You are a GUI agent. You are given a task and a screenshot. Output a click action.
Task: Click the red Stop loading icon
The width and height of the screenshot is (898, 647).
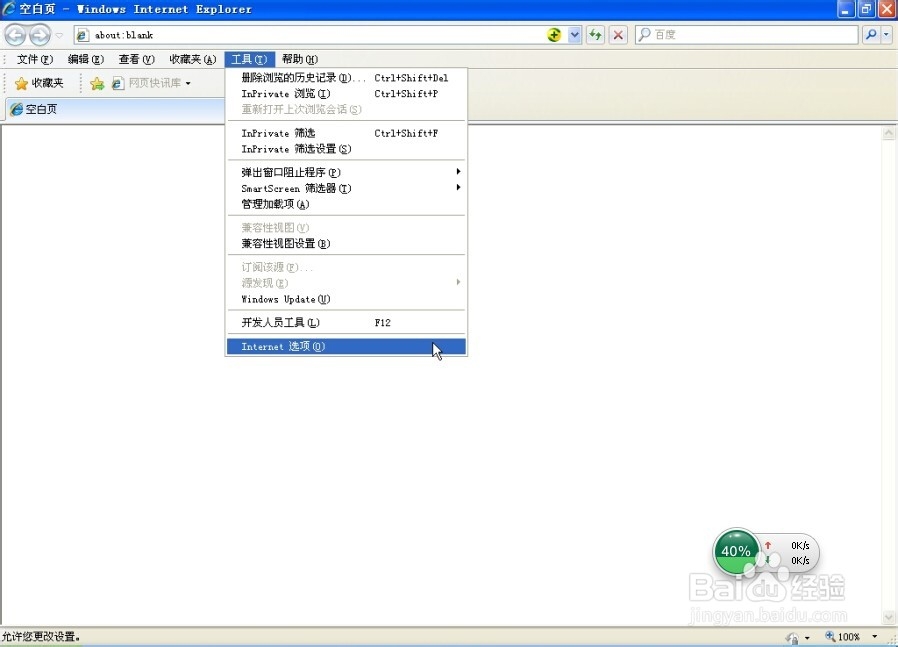coord(618,35)
